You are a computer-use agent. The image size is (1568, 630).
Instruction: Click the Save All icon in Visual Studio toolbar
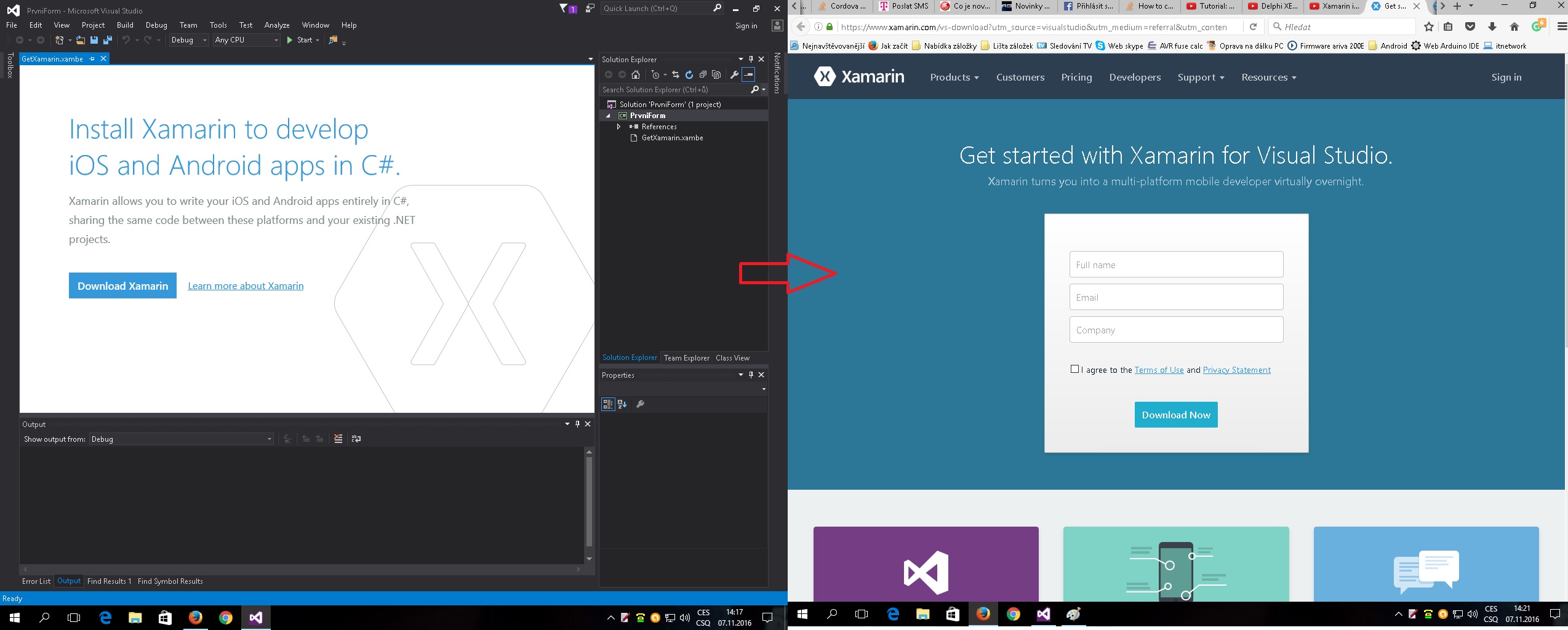pyautogui.click(x=108, y=40)
